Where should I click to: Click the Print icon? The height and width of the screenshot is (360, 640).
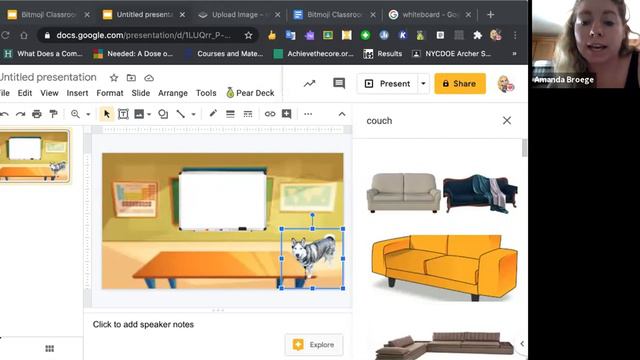pos(37,114)
